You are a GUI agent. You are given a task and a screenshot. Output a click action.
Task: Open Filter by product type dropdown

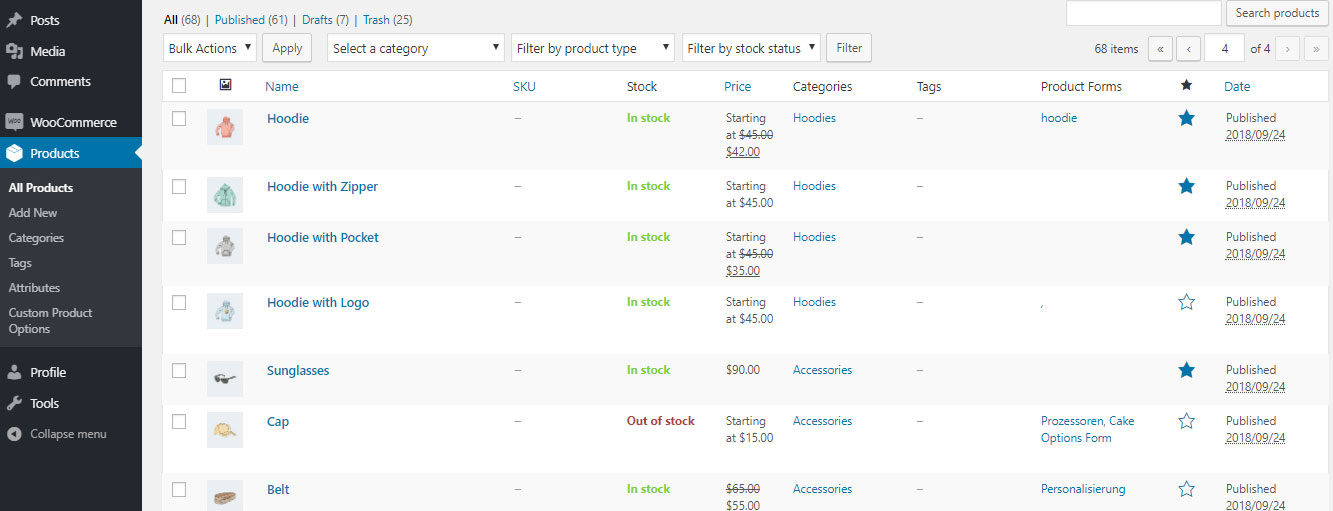[x=593, y=48]
